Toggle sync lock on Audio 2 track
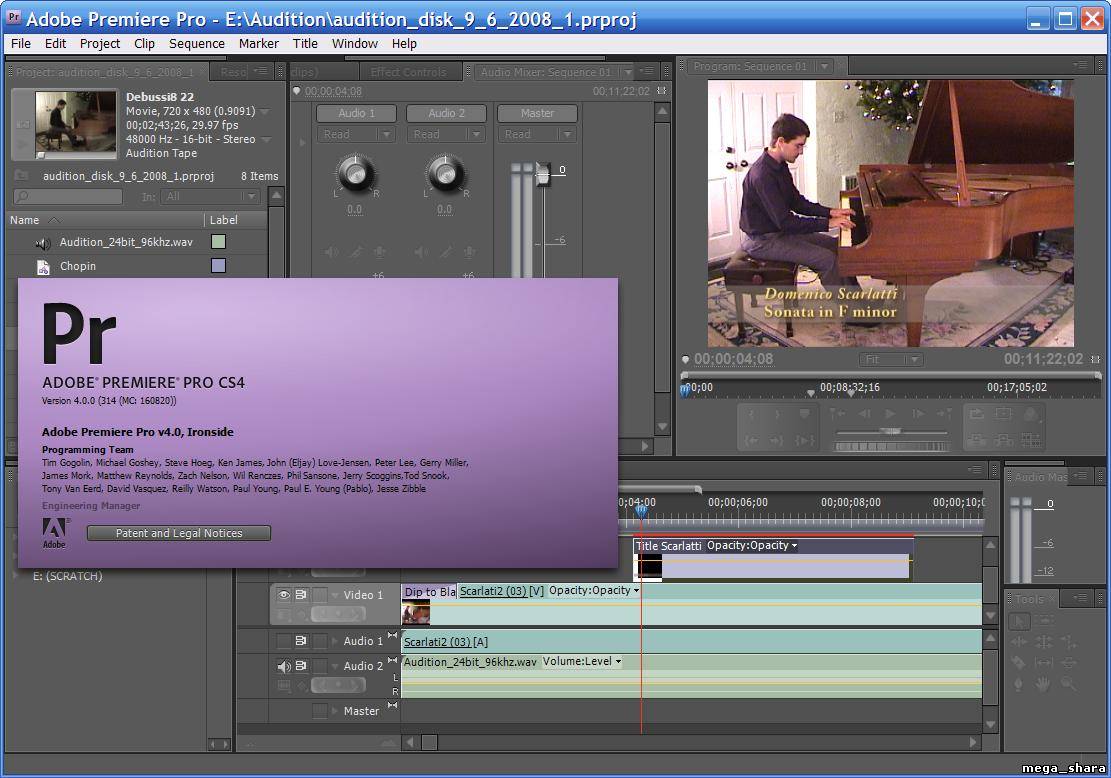Image resolution: width=1111 pixels, height=778 pixels. coord(300,666)
